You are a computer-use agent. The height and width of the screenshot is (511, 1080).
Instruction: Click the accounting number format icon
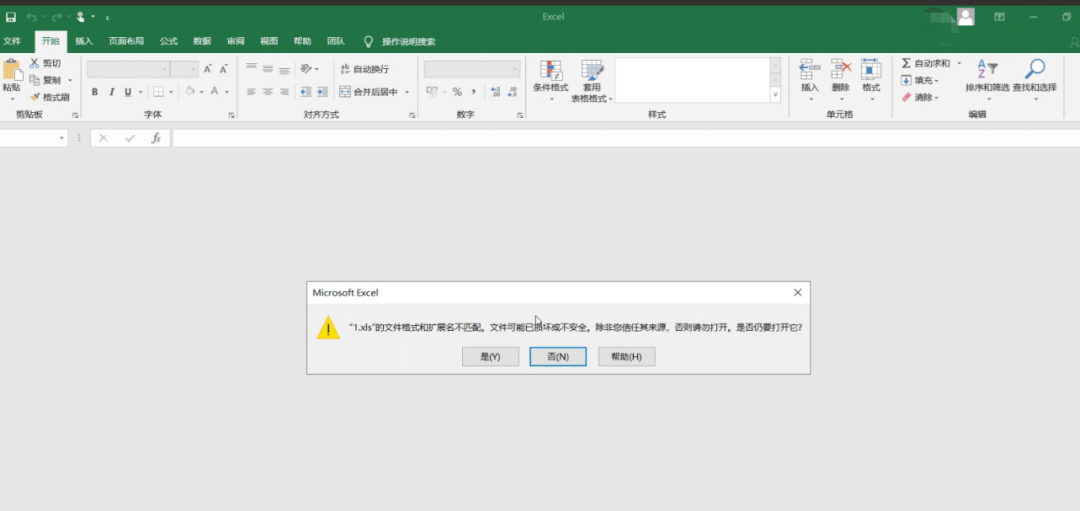[432, 92]
